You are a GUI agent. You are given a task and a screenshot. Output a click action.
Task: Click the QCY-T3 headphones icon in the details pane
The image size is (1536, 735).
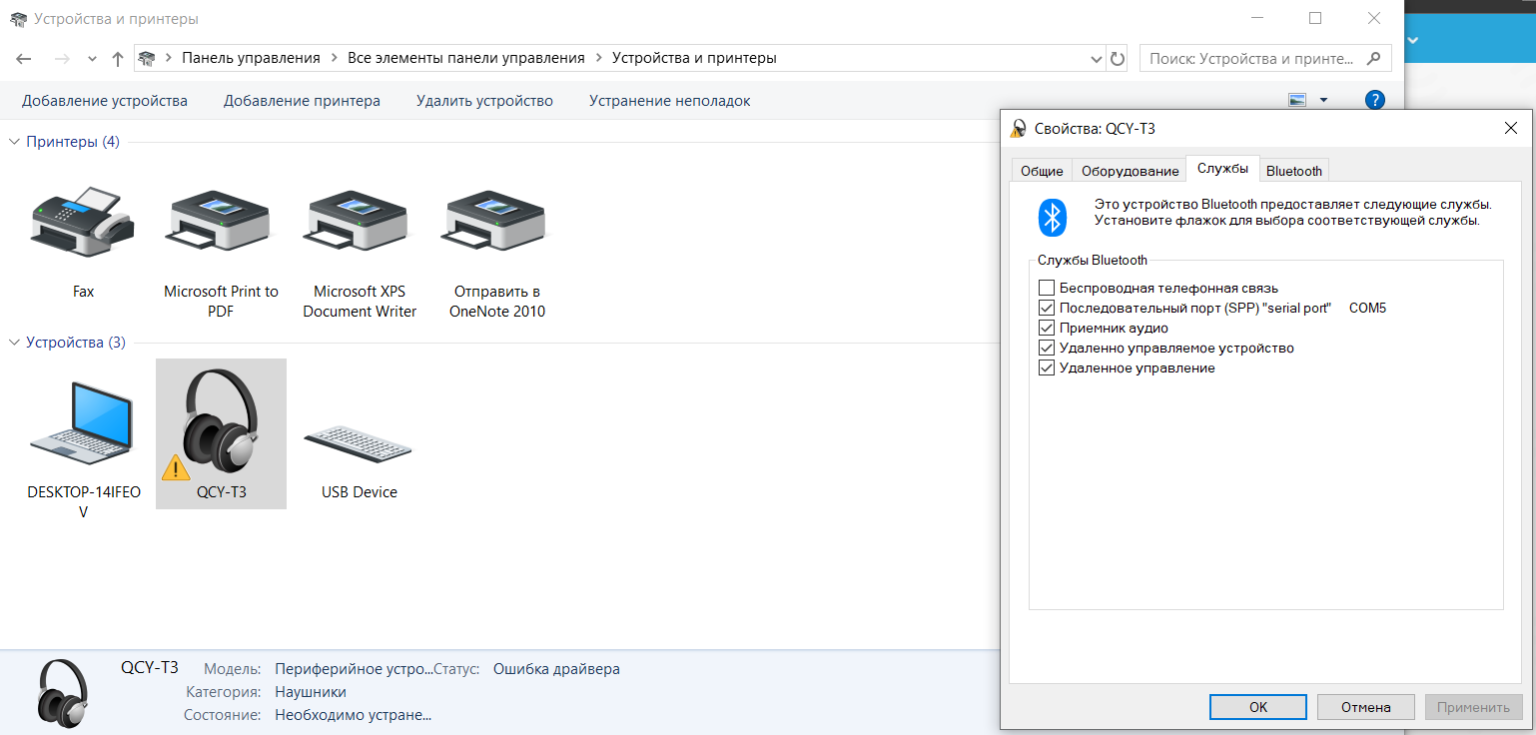click(x=62, y=692)
